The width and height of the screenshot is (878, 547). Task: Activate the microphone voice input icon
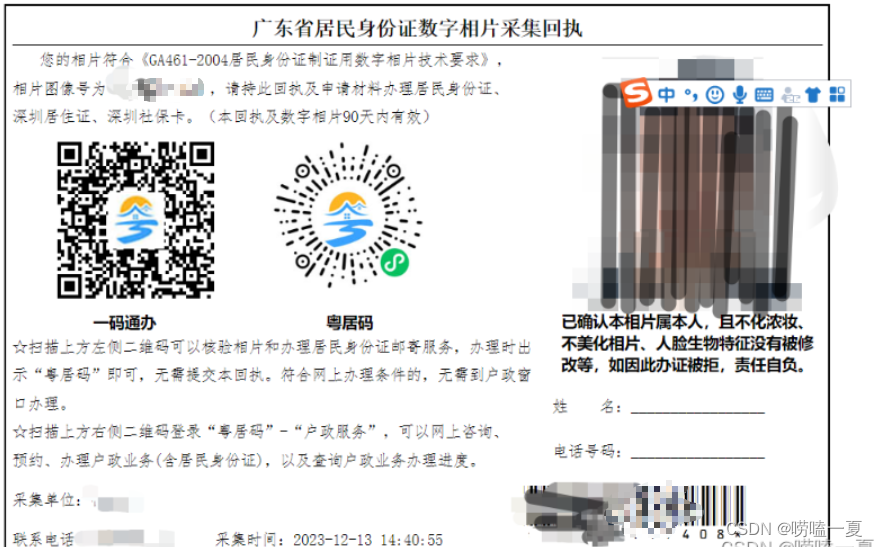click(740, 95)
